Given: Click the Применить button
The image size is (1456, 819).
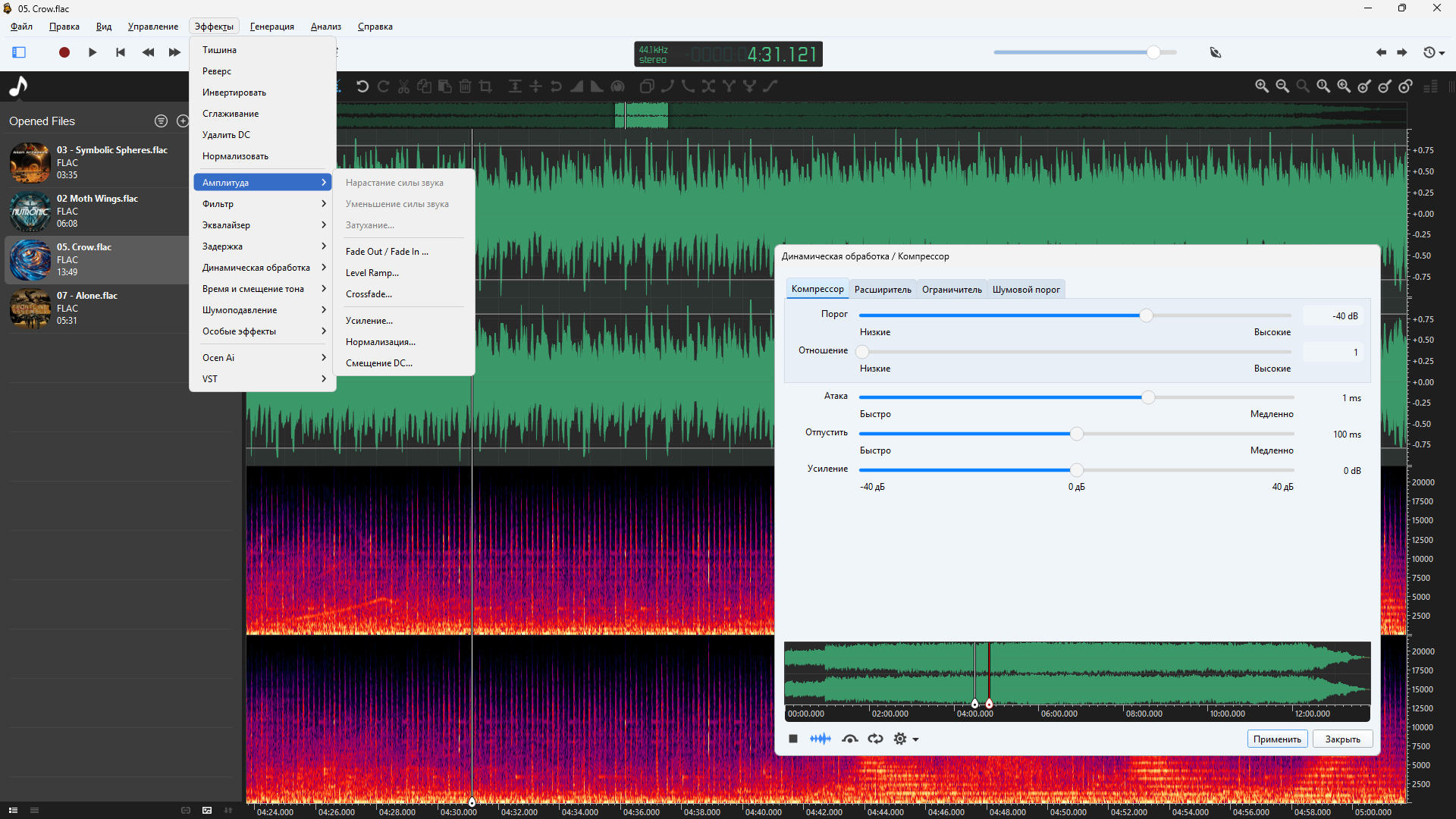Looking at the screenshot, I should (1276, 739).
